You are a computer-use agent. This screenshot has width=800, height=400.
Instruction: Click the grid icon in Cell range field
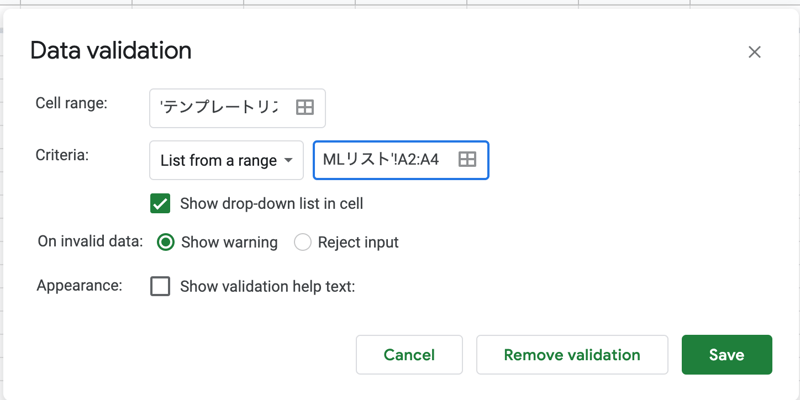point(305,108)
